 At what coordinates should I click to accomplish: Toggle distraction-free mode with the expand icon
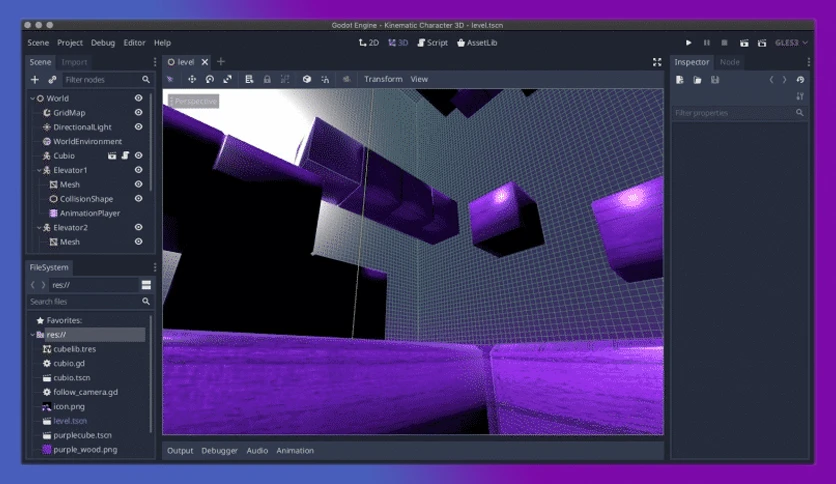pos(657,62)
